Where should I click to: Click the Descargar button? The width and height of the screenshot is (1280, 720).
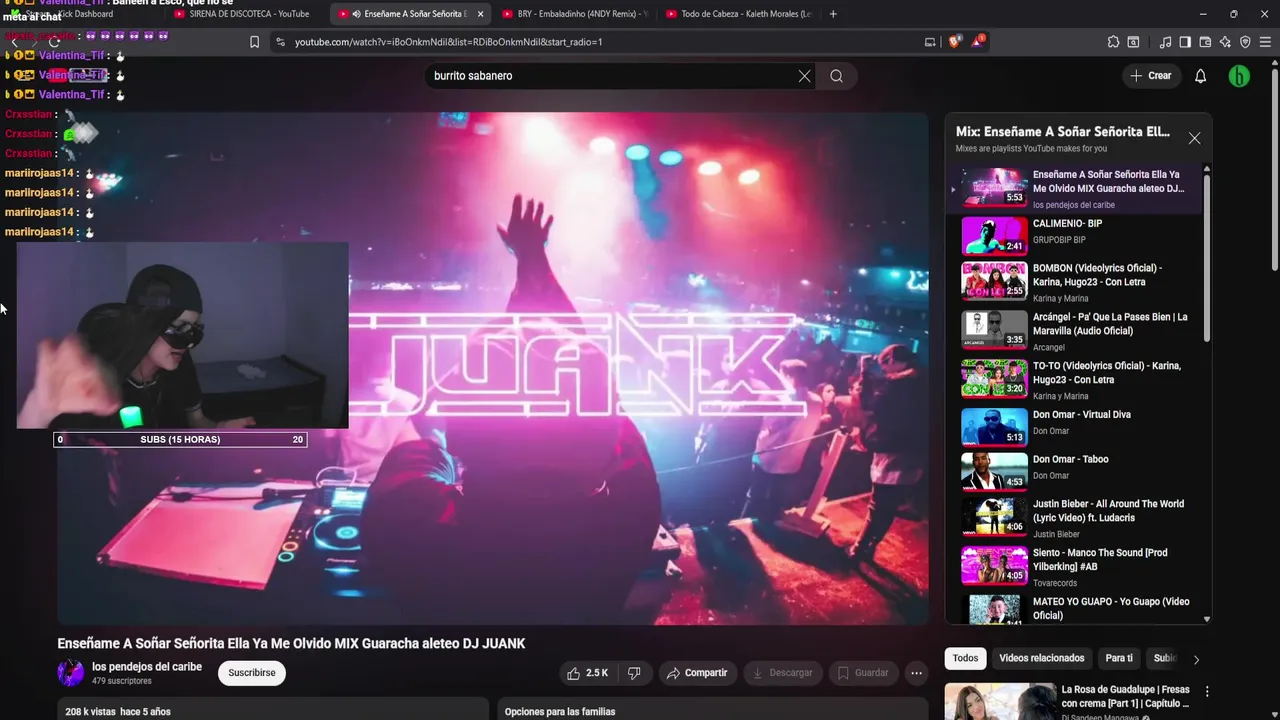(x=782, y=673)
